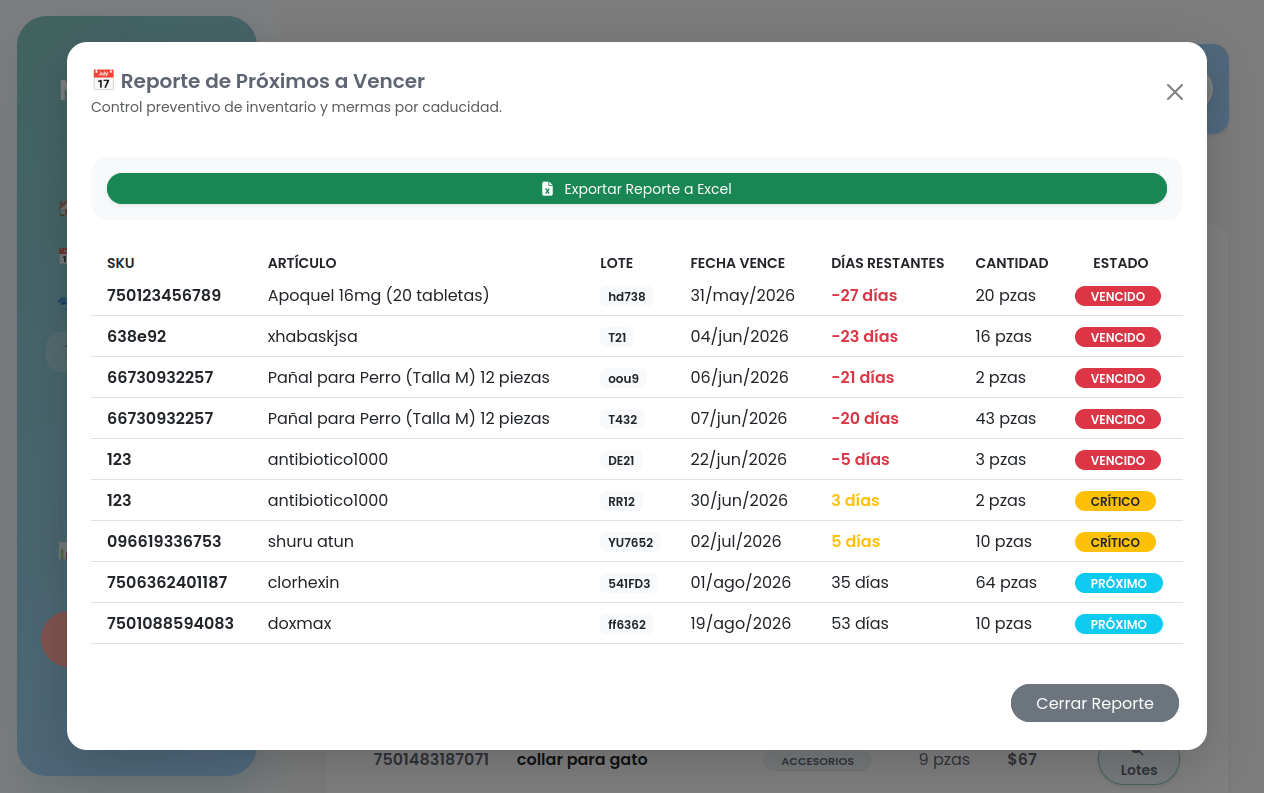The height and width of the screenshot is (793, 1264).
Task: Select the xhabaskjsa article row
Action: (x=637, y=337)
